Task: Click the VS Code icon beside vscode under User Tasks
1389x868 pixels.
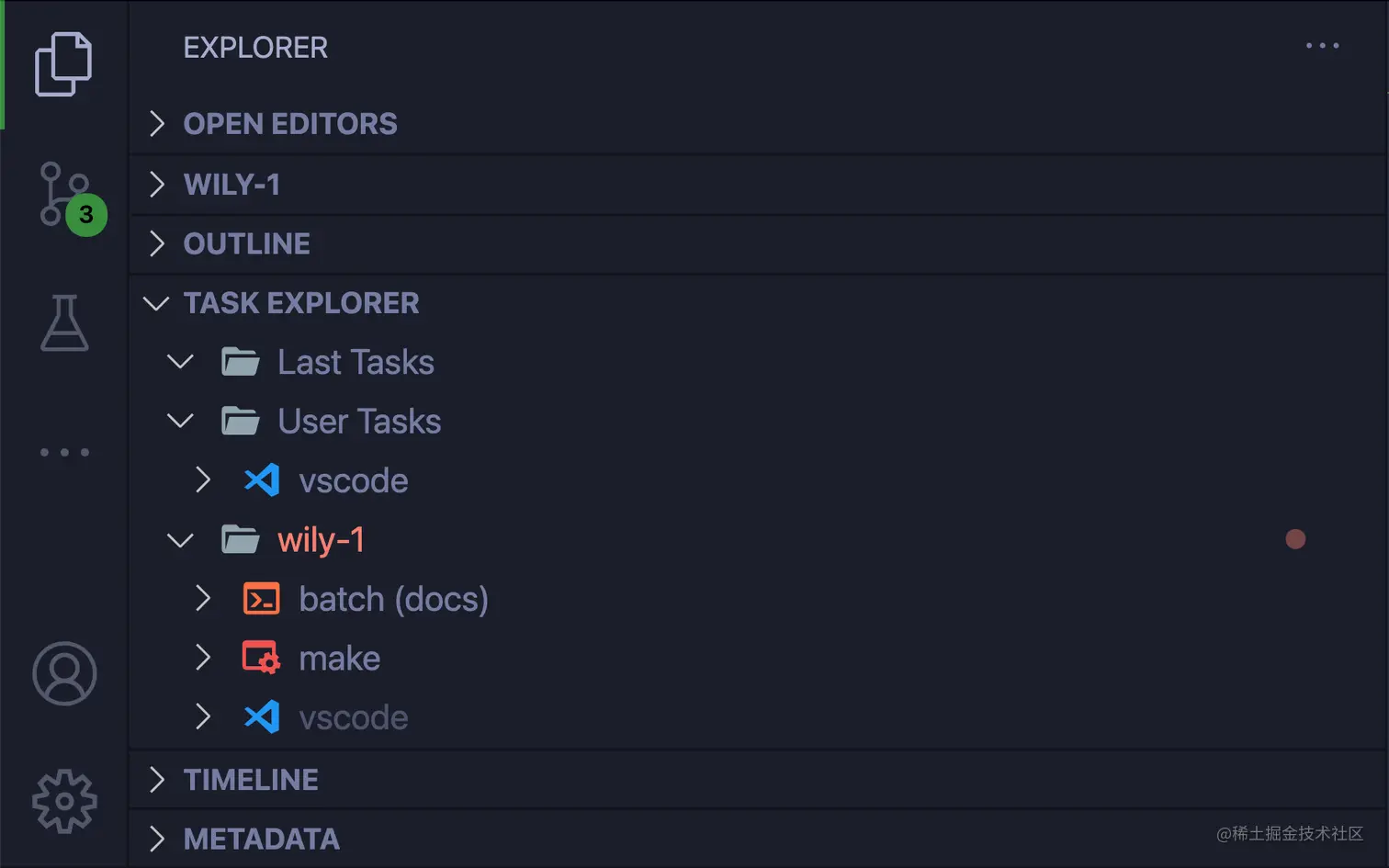Action: [x=262, y=479]
